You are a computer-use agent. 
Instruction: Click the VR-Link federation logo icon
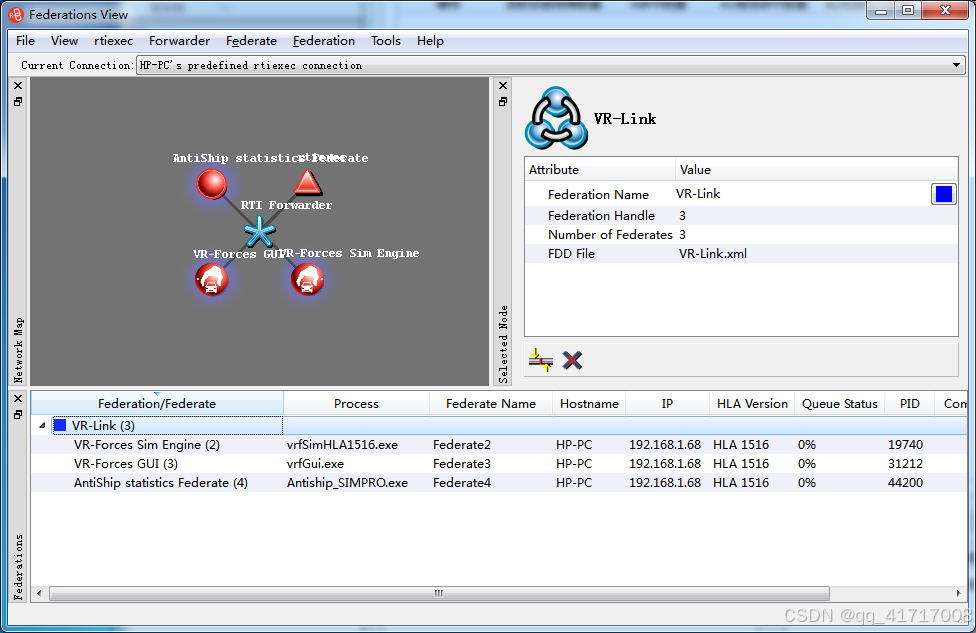click(x=556, y=118)
